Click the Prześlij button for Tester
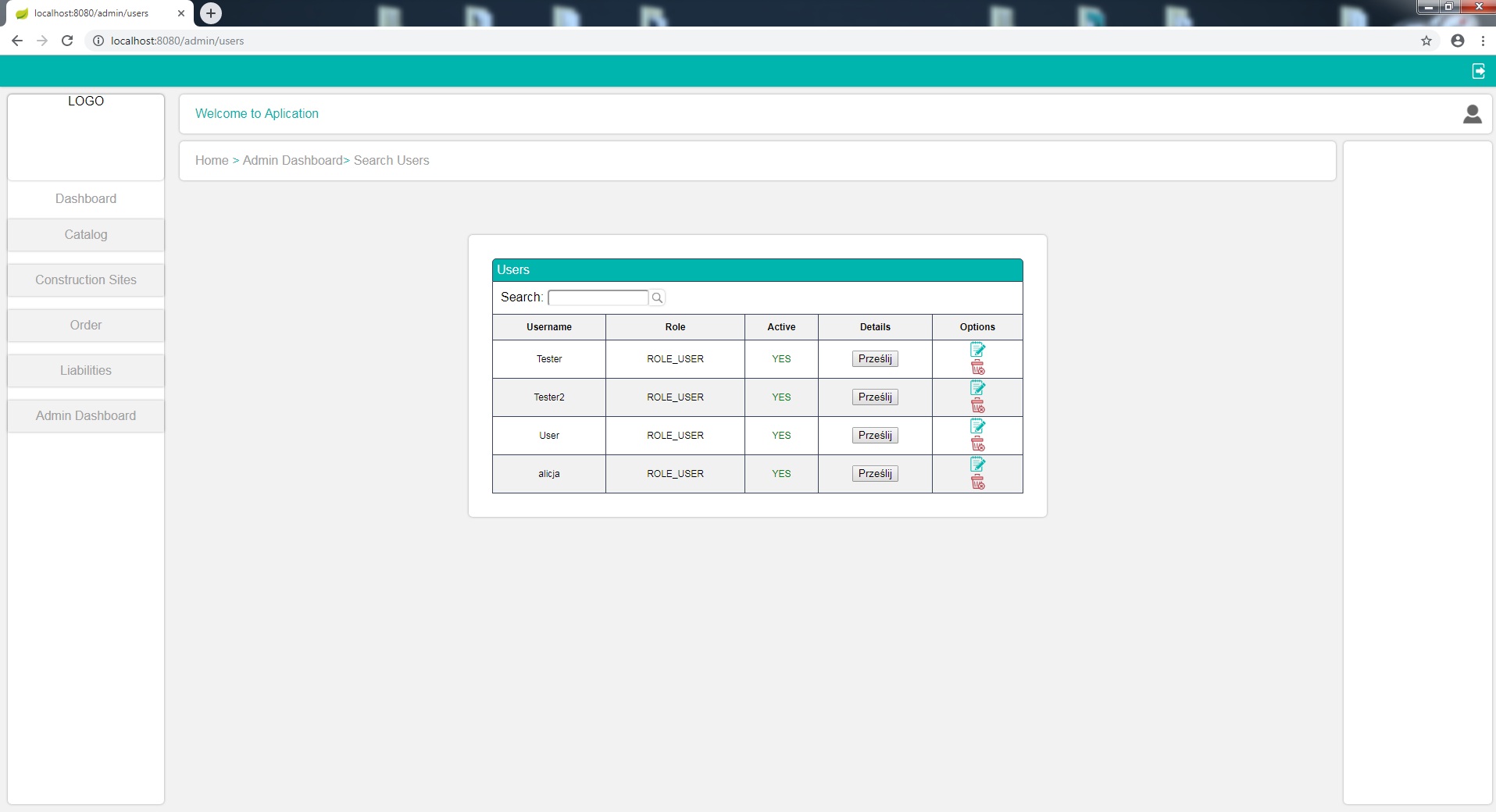The width and height of the screenshot is (1496, 812). pos(875,359)
